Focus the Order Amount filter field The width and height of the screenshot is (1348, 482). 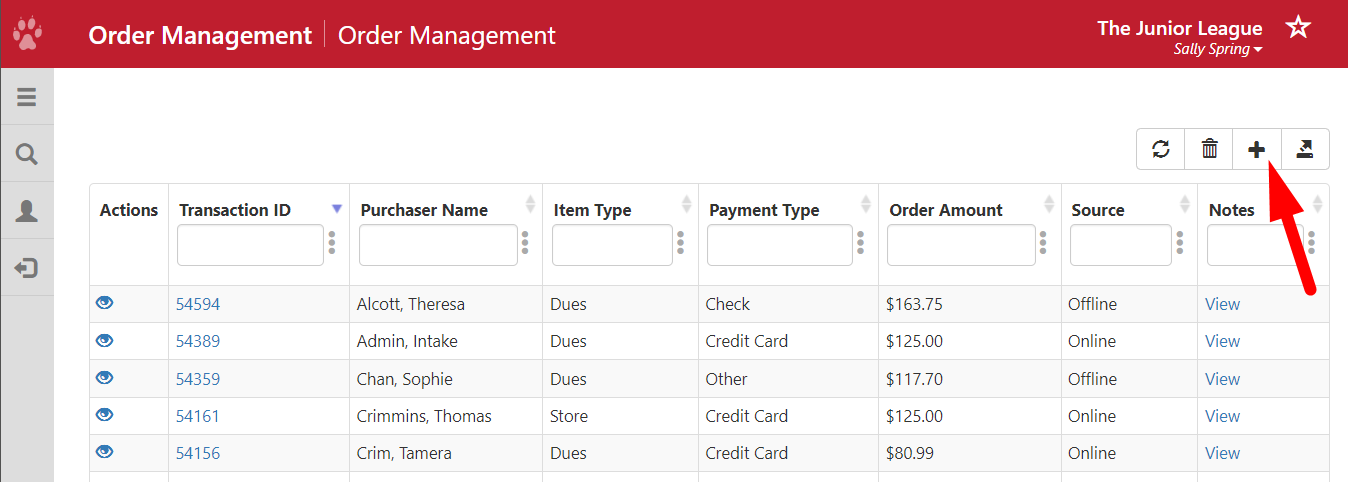pos(961,245)
